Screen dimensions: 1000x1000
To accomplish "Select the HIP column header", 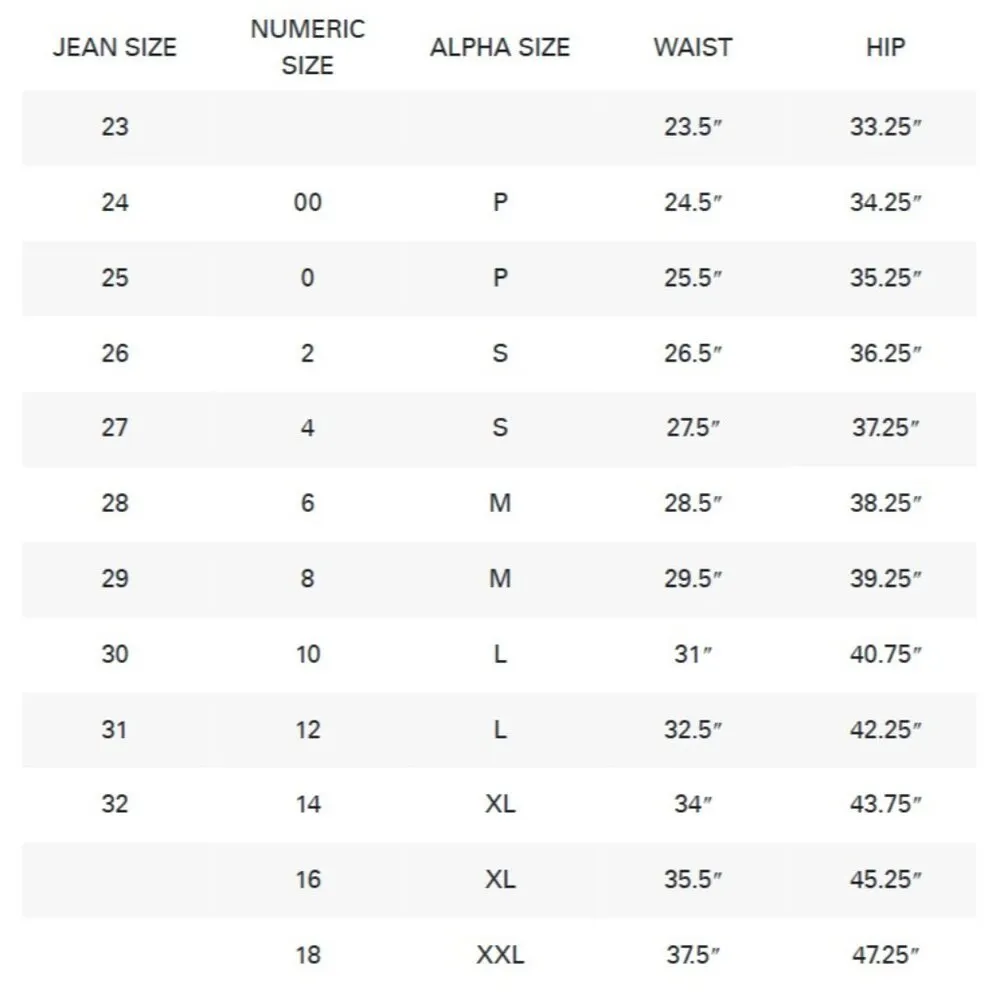I will click(x=885, y=47).
